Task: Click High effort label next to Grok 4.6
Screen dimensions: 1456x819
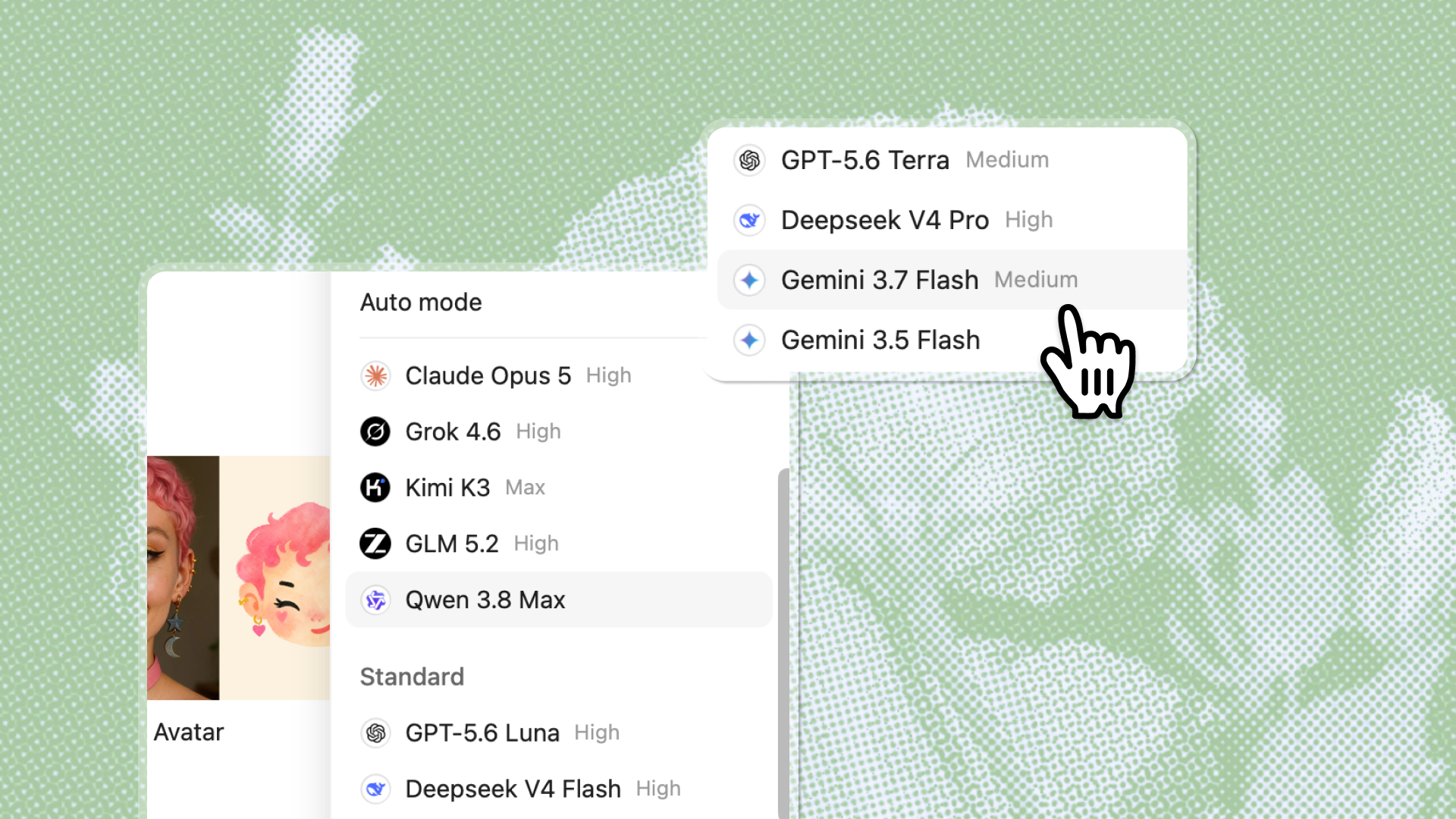Action: 538,431
